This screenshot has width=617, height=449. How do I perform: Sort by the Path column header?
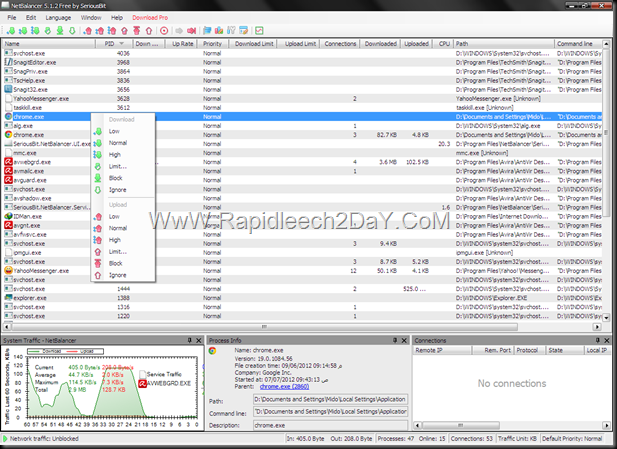[504, 44]
